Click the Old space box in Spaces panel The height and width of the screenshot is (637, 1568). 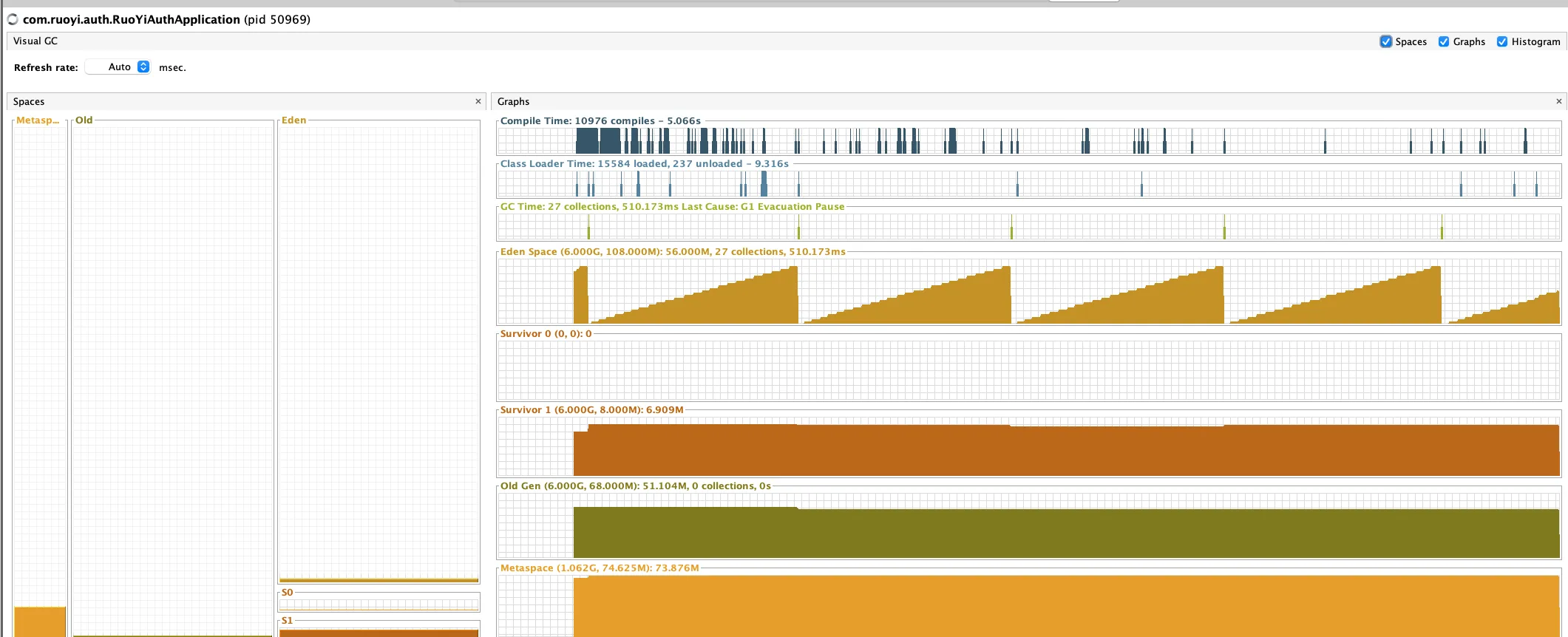[172, 377]
